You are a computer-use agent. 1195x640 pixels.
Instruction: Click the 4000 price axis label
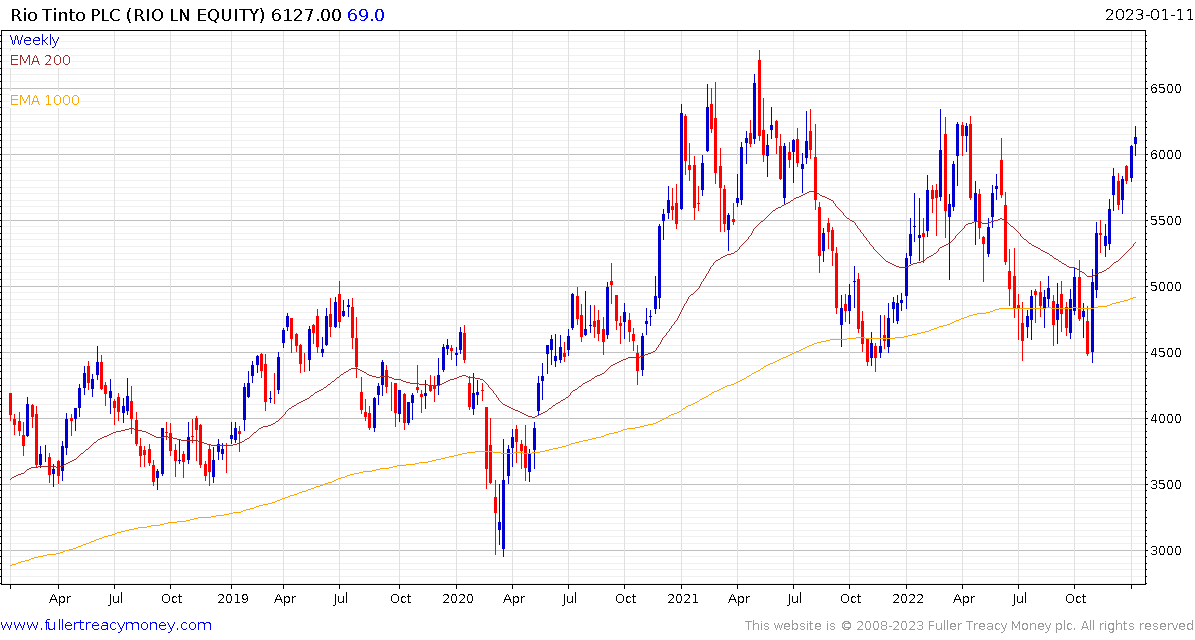tap(1166, 418)
